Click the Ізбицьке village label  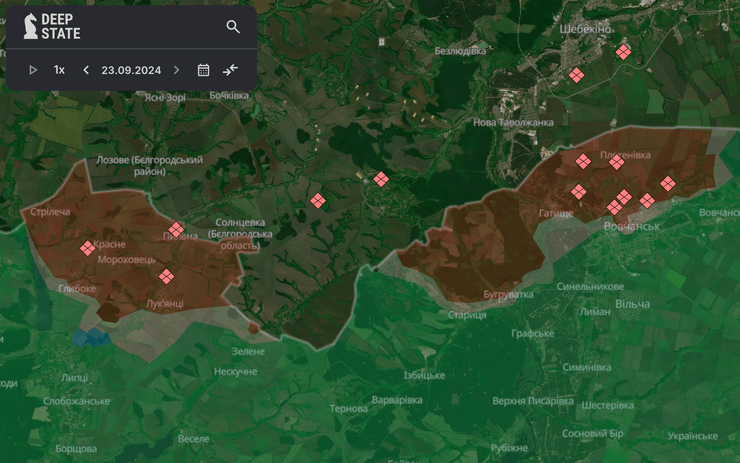[424, 375]
